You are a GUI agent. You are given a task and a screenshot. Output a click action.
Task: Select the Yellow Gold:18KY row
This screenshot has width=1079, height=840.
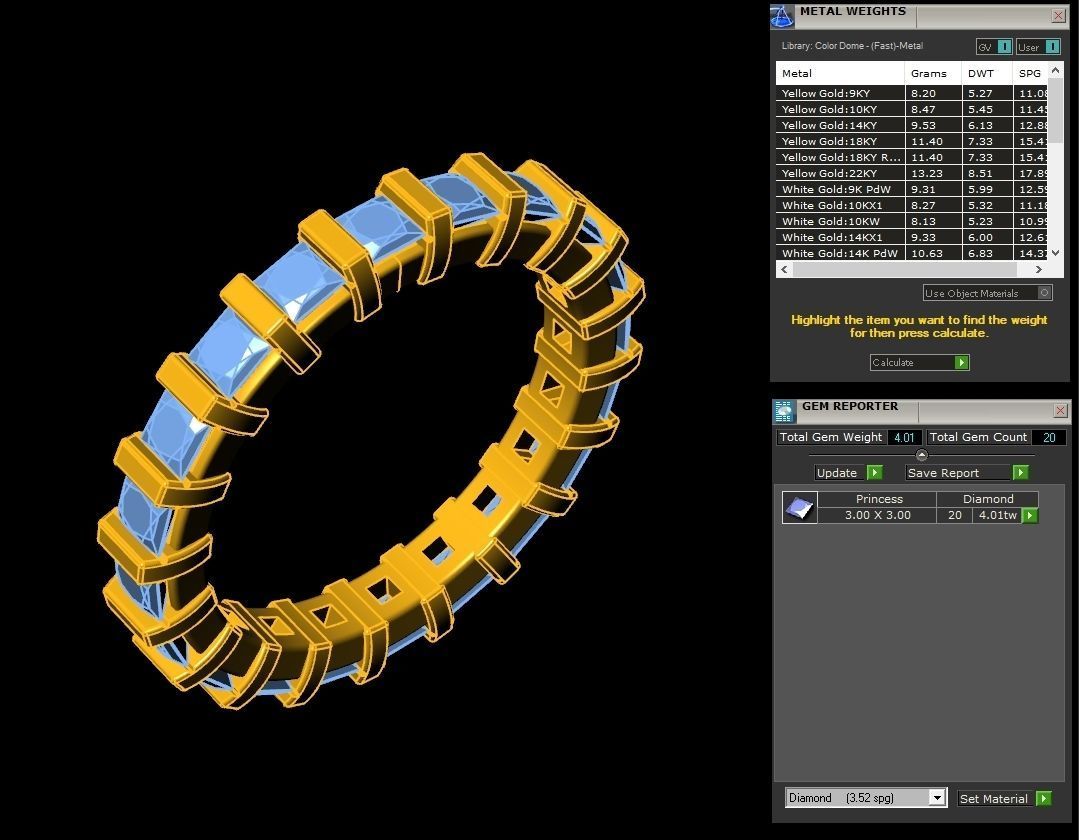pyautogui.click(x=912, y=141)
